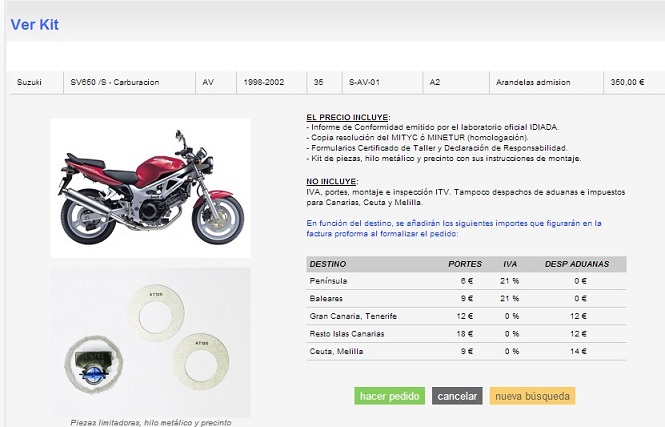665x427 pixels.
Task: Start a new search with "nueva búsqueda"
Action: point(533,396)
